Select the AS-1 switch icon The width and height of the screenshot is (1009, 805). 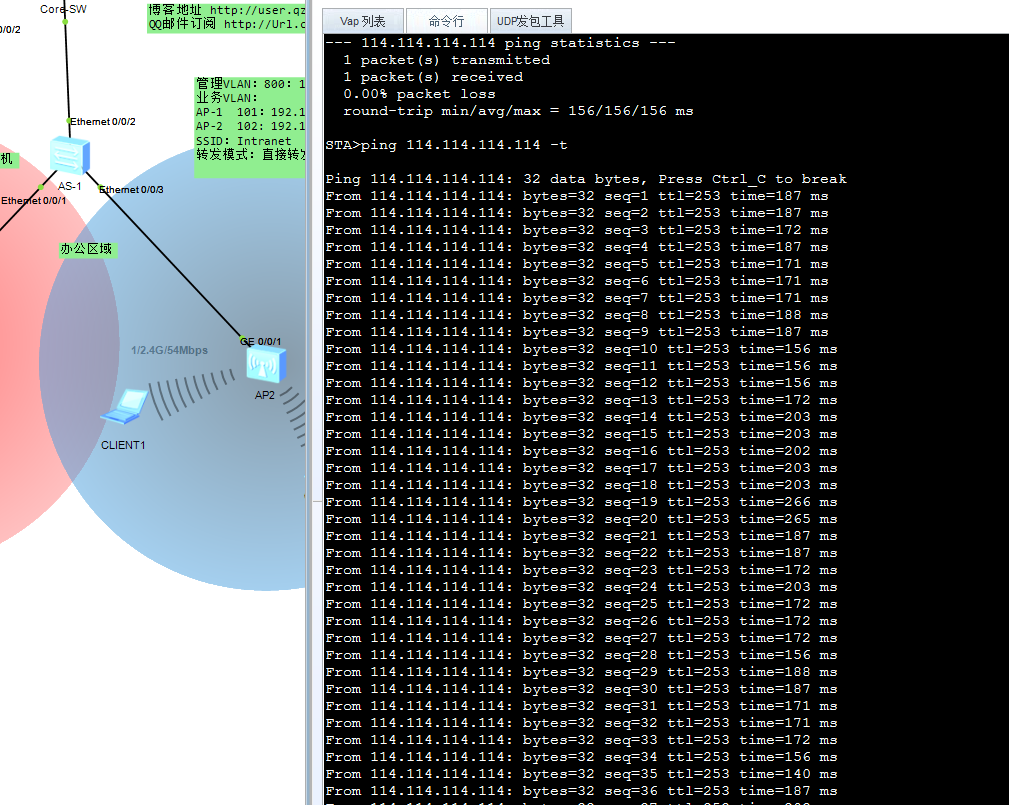click(69, 155)
